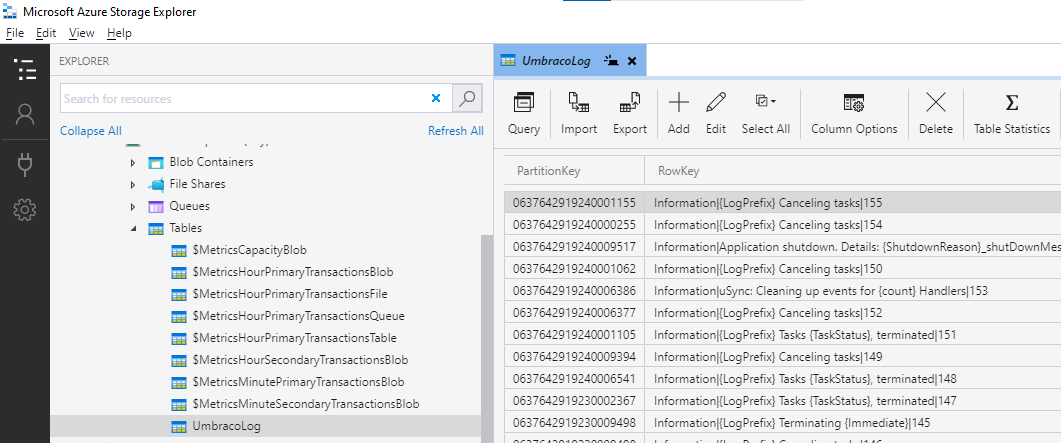The width and height of the screenshot is (1061, 443).
Task: Open the Settings gear icon
Action: 25,210
